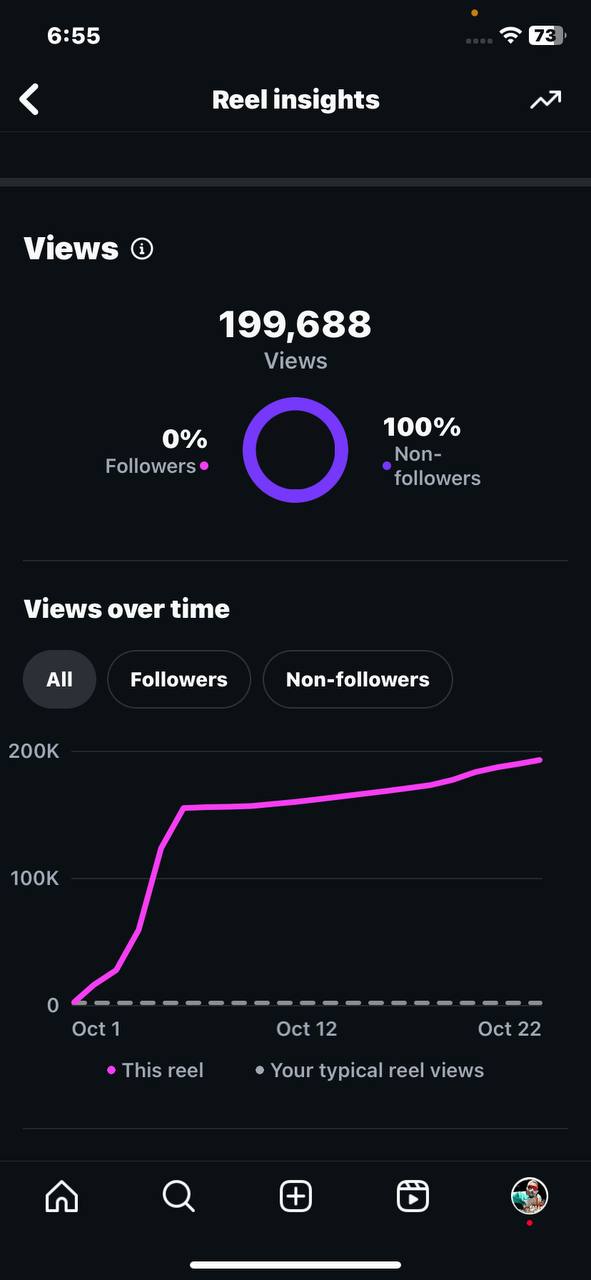The width and height of the screenshot is (591, 1280).
Task: Tap the create post plus icon
Action: tap(295, 1196)
